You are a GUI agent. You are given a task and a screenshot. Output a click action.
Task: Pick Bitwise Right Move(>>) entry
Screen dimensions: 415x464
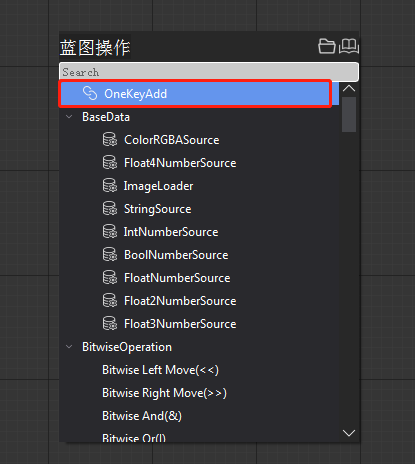coord(164,393)
